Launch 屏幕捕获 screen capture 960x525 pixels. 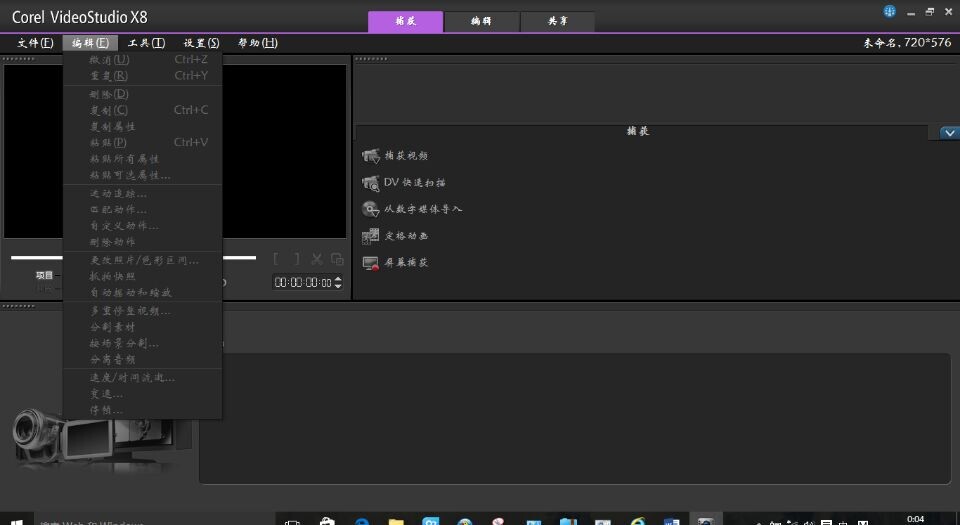coord(371,263)
